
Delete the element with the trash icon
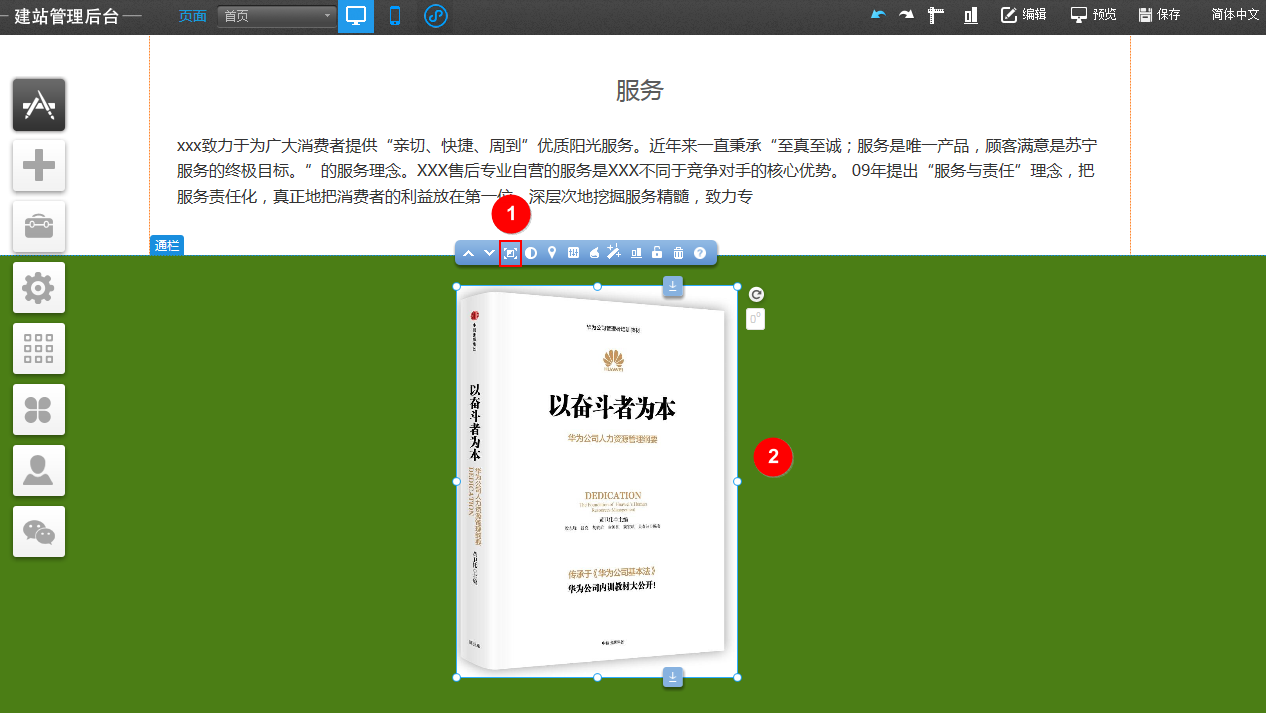(678, 253)
